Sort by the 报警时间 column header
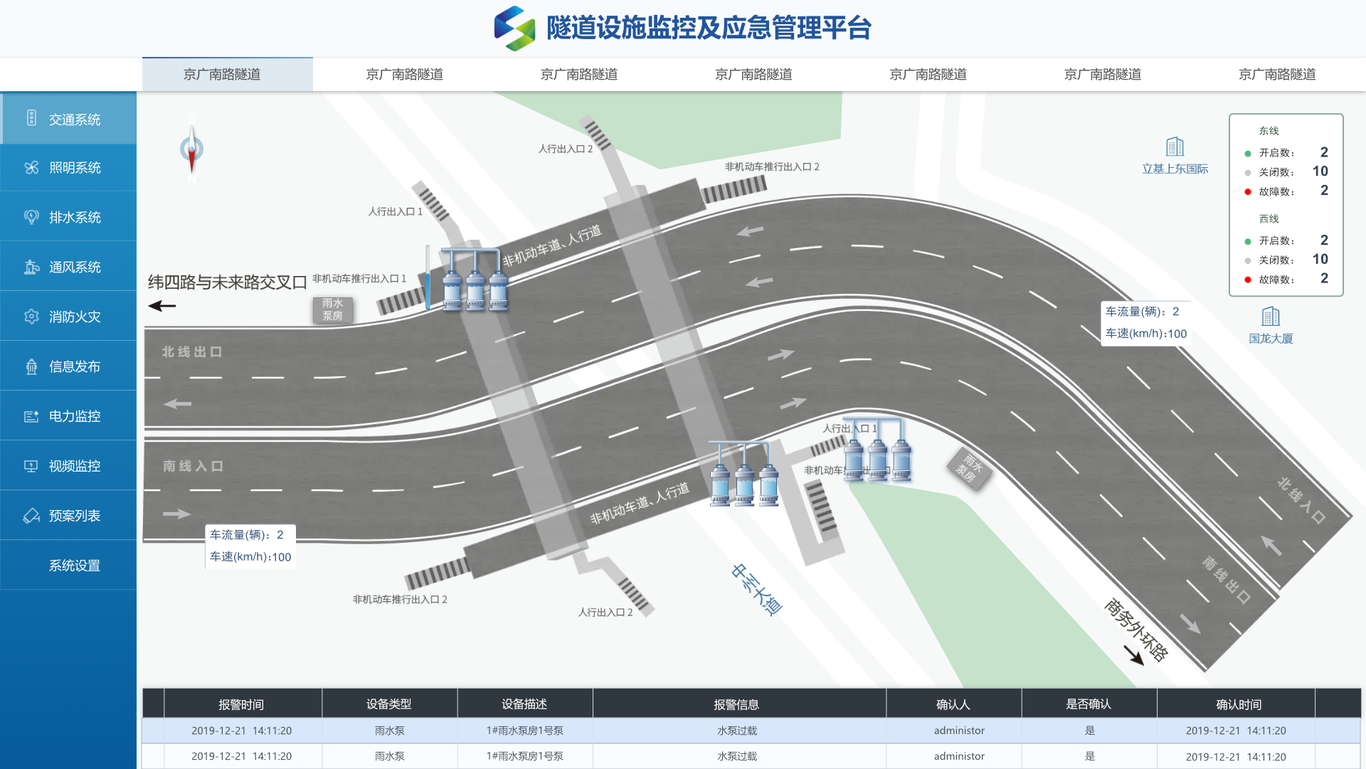This screenshot has height=769, width=1366. (x=241, y=704)
